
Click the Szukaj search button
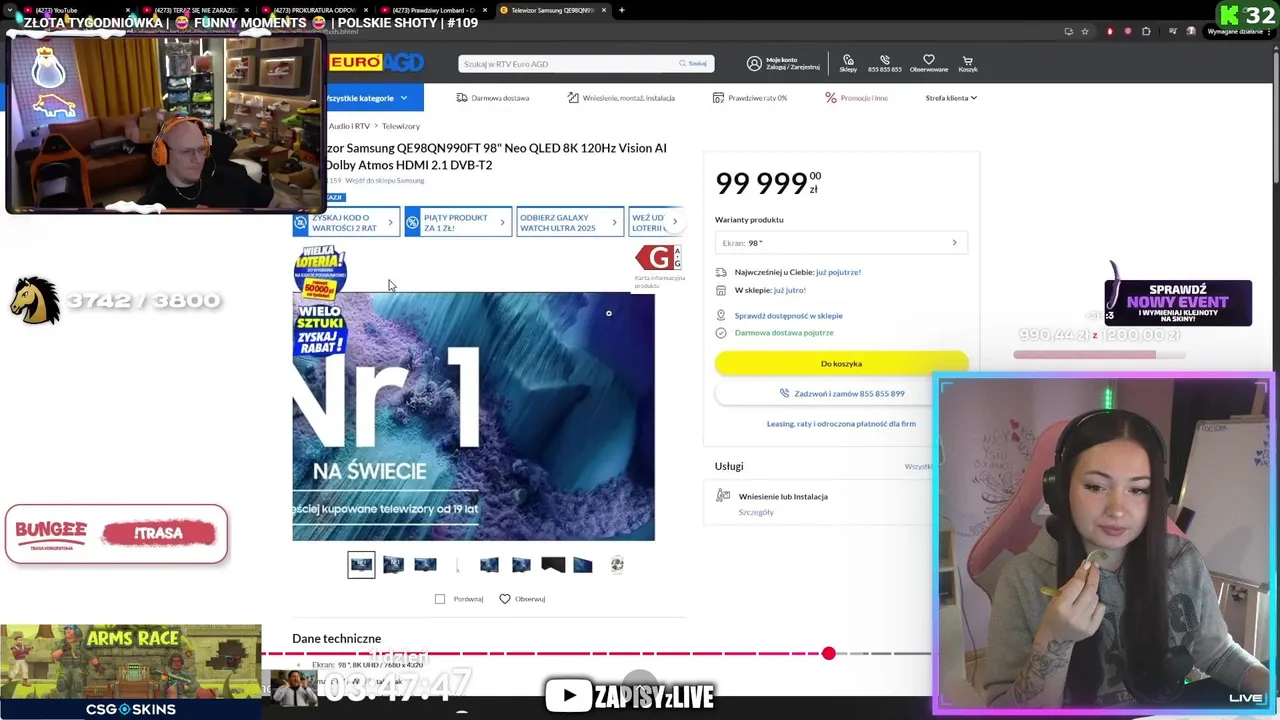point(693,63)
